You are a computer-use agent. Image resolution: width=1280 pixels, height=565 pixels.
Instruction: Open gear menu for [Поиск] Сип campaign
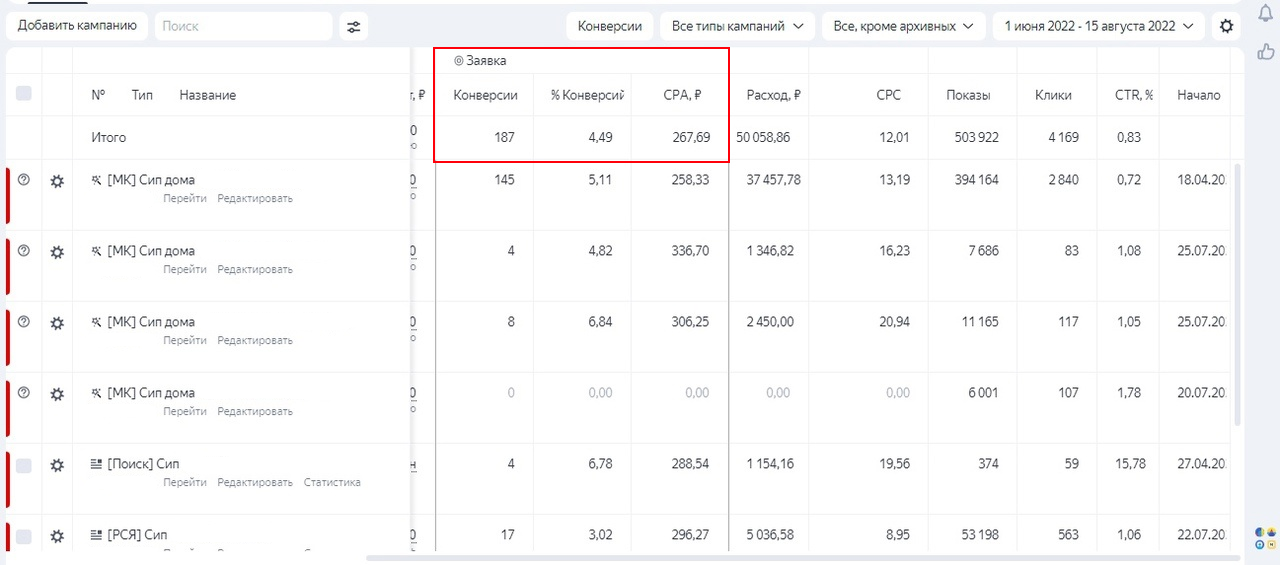57,465
